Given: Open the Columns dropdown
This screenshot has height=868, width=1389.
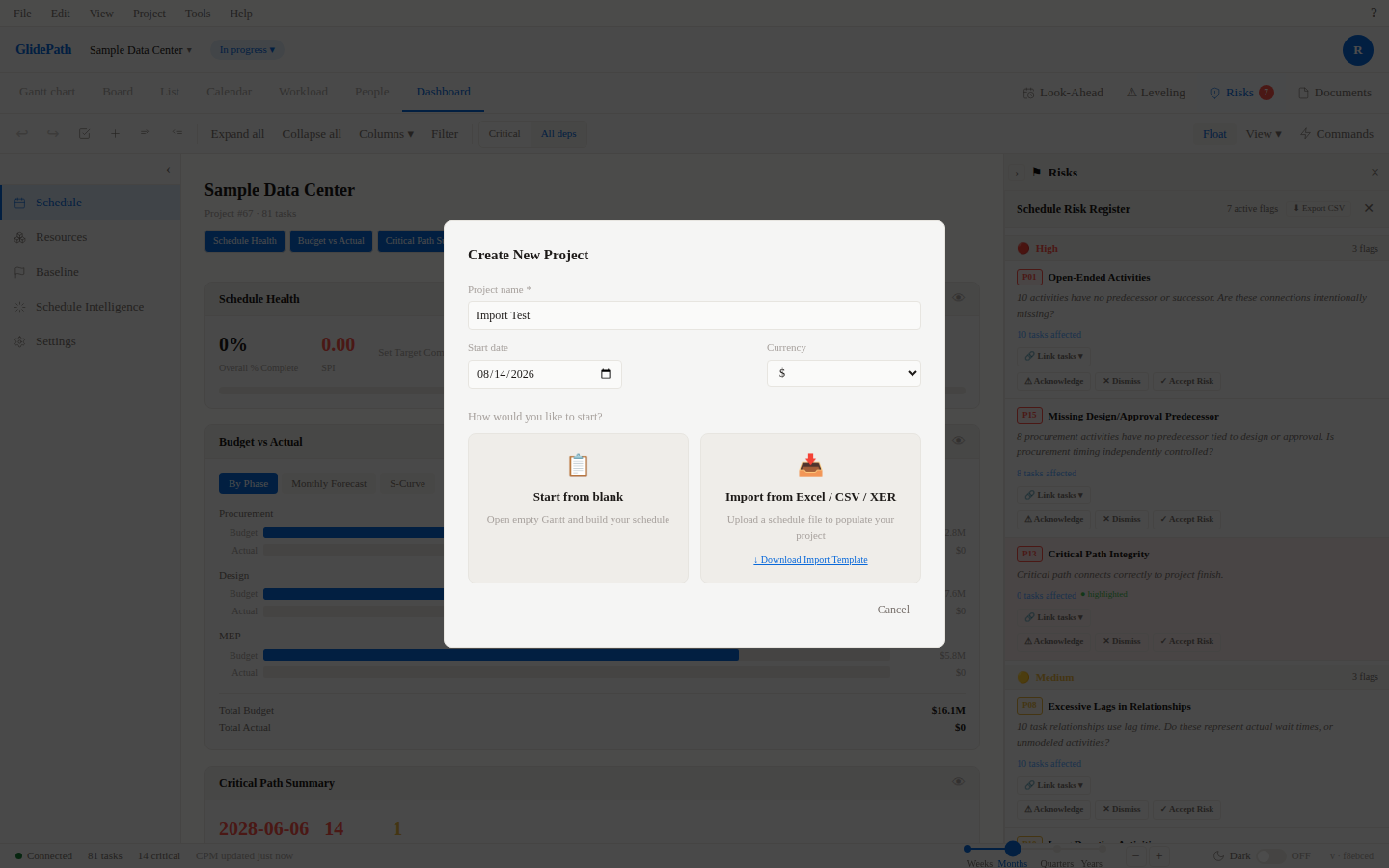Looking at the screenshot, I should [386, 134].
